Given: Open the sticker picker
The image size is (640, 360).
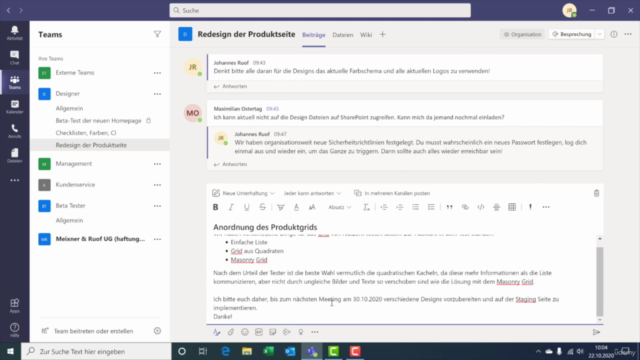Looking at the screenshot, I should [273, 332].
